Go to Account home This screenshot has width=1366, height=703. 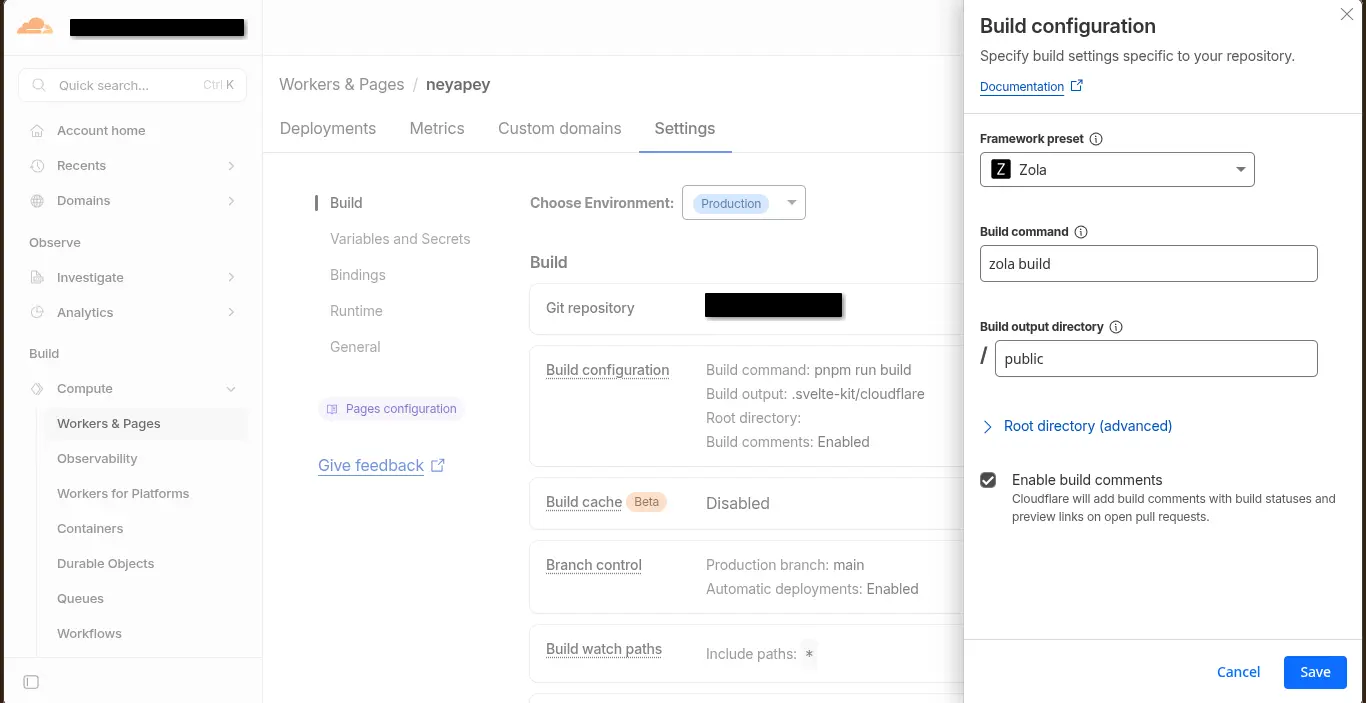[x=101, y=131]
